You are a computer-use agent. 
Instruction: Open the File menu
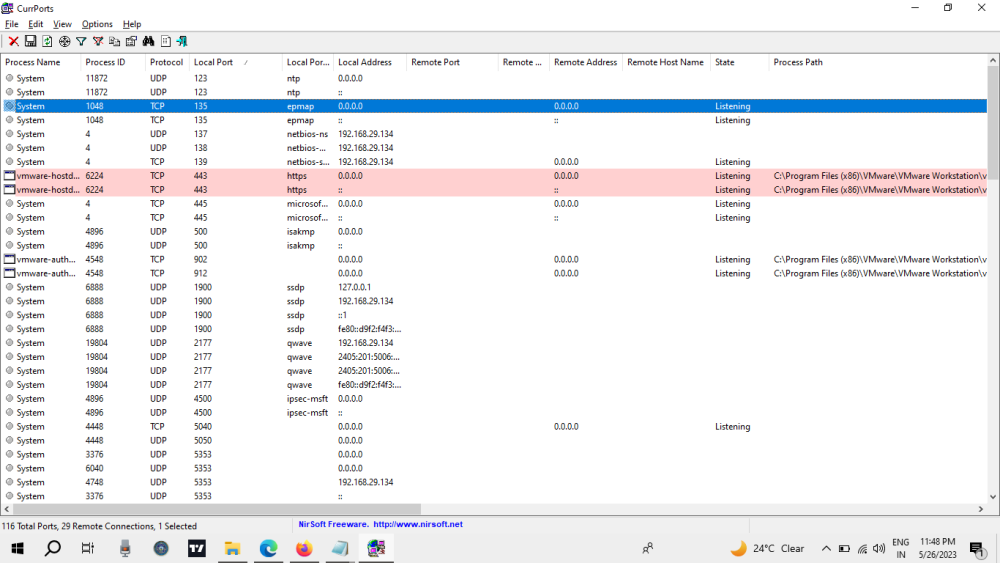(x=12, y=24)
